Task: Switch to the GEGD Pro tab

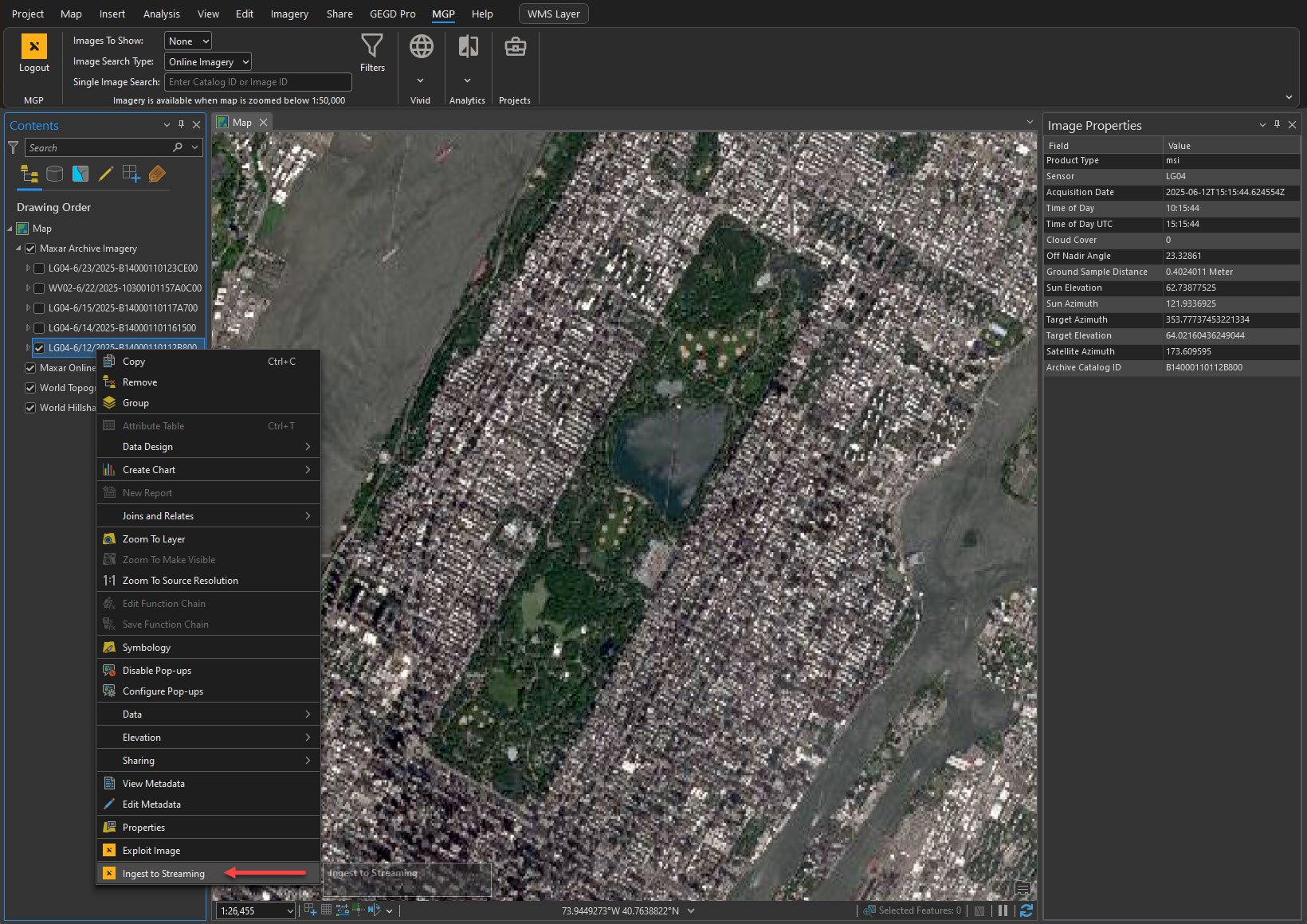Action: tap(393, 14)
